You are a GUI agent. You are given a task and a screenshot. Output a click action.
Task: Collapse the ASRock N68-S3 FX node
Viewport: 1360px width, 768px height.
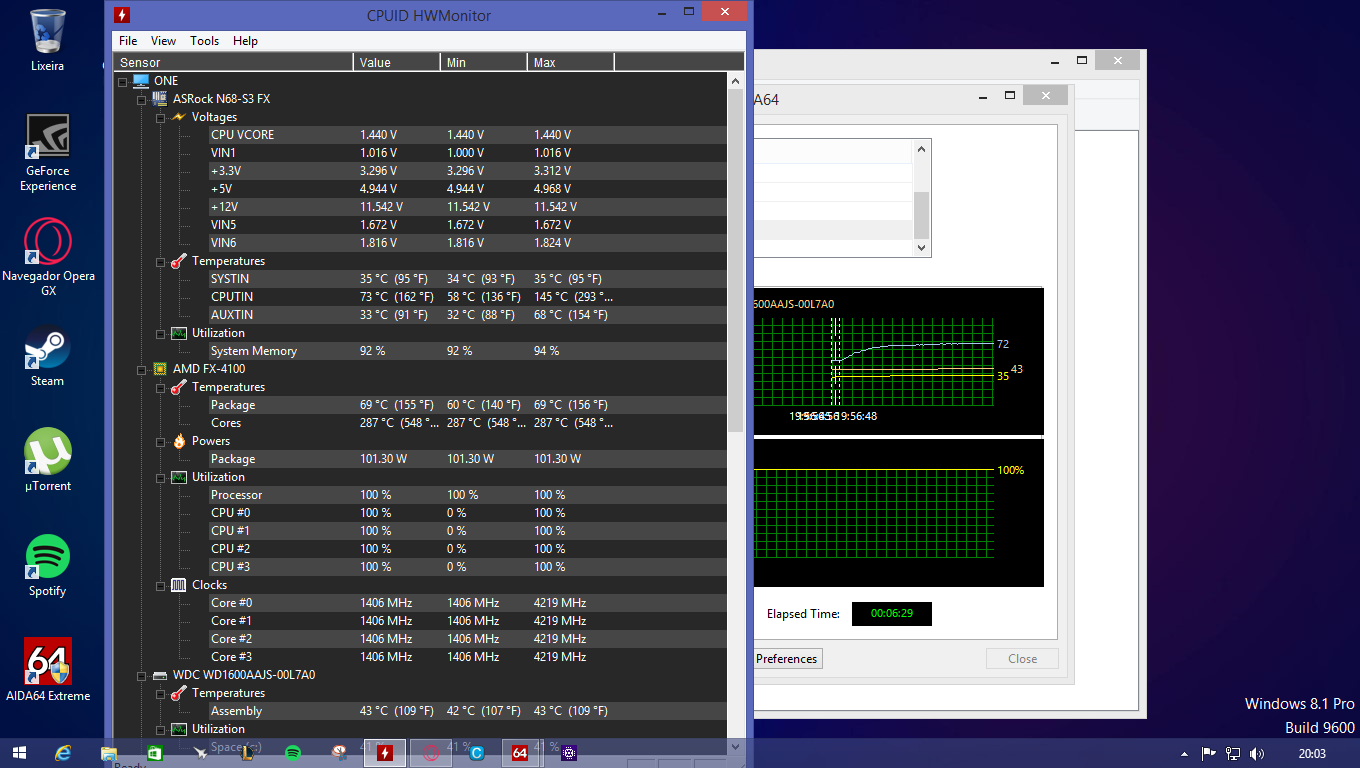coord(141,99)
